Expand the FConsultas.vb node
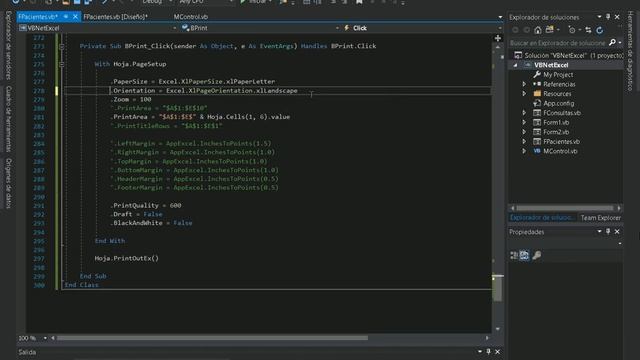The width and height of the screenshot is (640, 360). [x=524, y=113]
